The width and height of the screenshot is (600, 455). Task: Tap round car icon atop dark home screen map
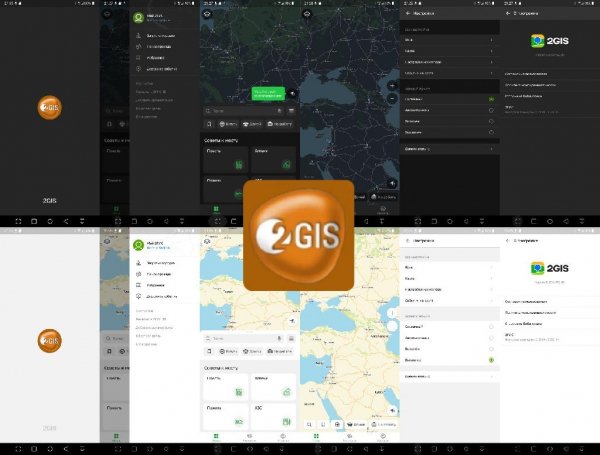(x=207, y=14)
